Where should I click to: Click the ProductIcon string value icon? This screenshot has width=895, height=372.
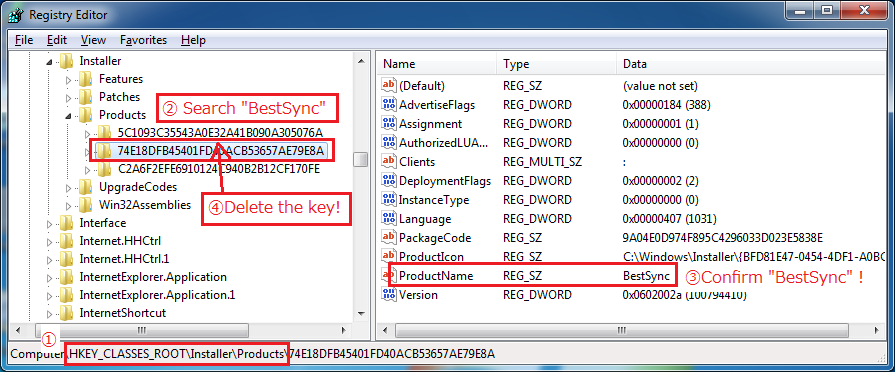pos(389,257)
